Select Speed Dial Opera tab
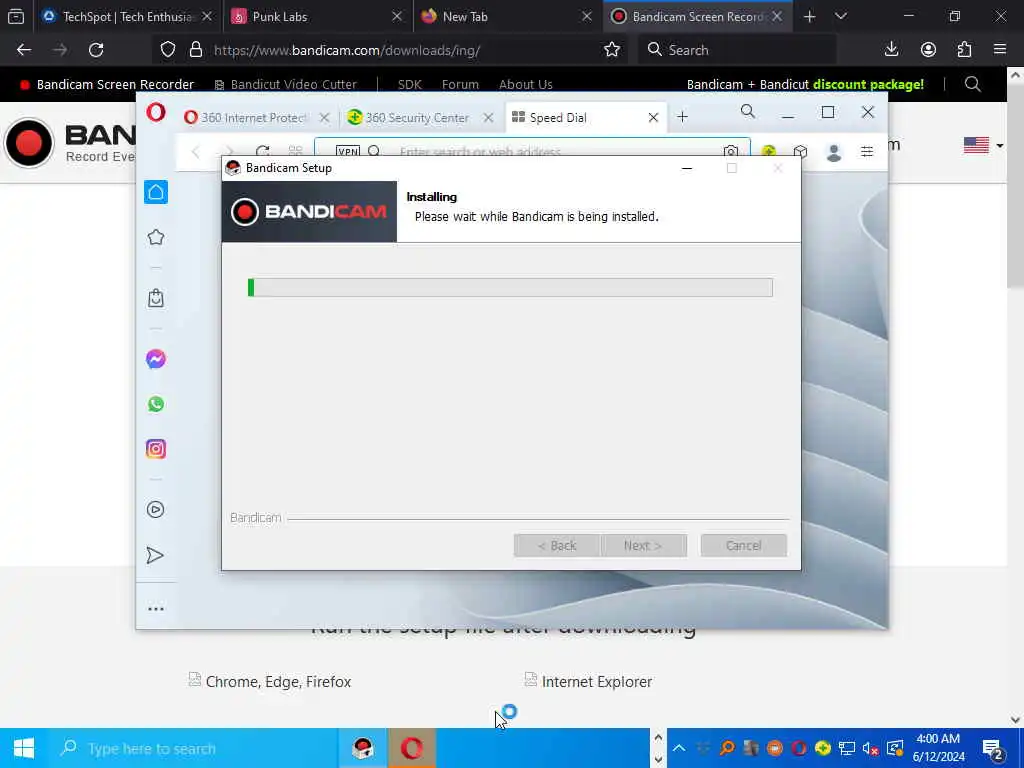Screen dimensions: 1024x768 pos(586,118)
